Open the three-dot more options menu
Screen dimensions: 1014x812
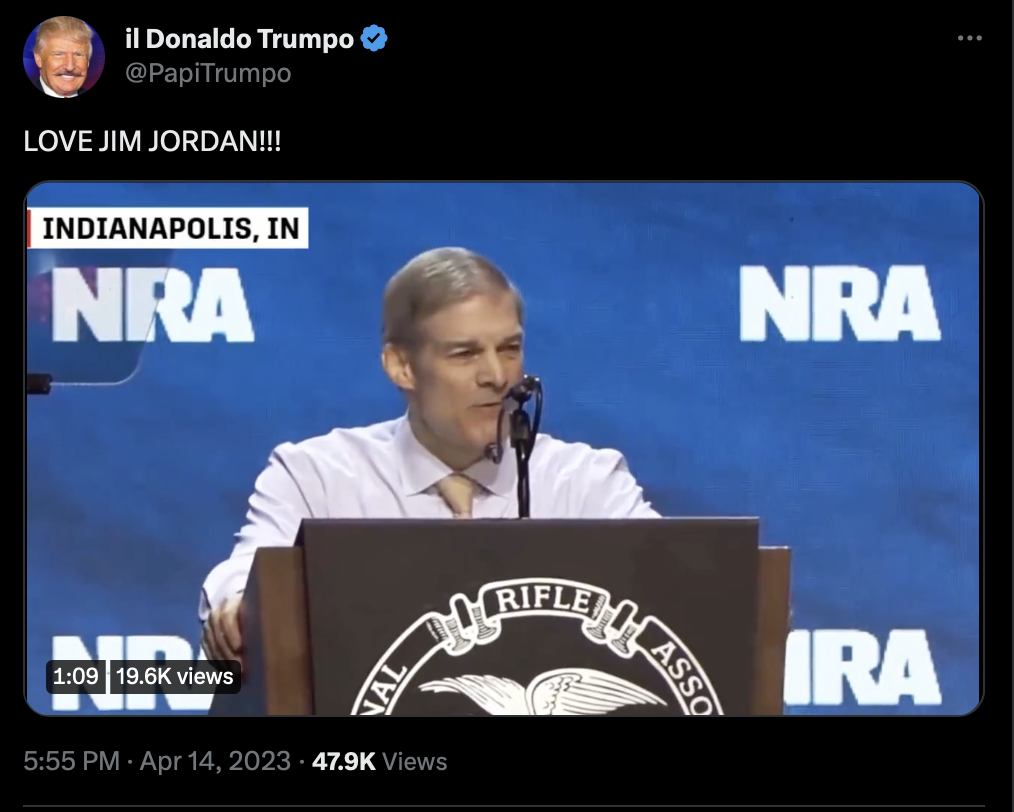tap(969, 39)
